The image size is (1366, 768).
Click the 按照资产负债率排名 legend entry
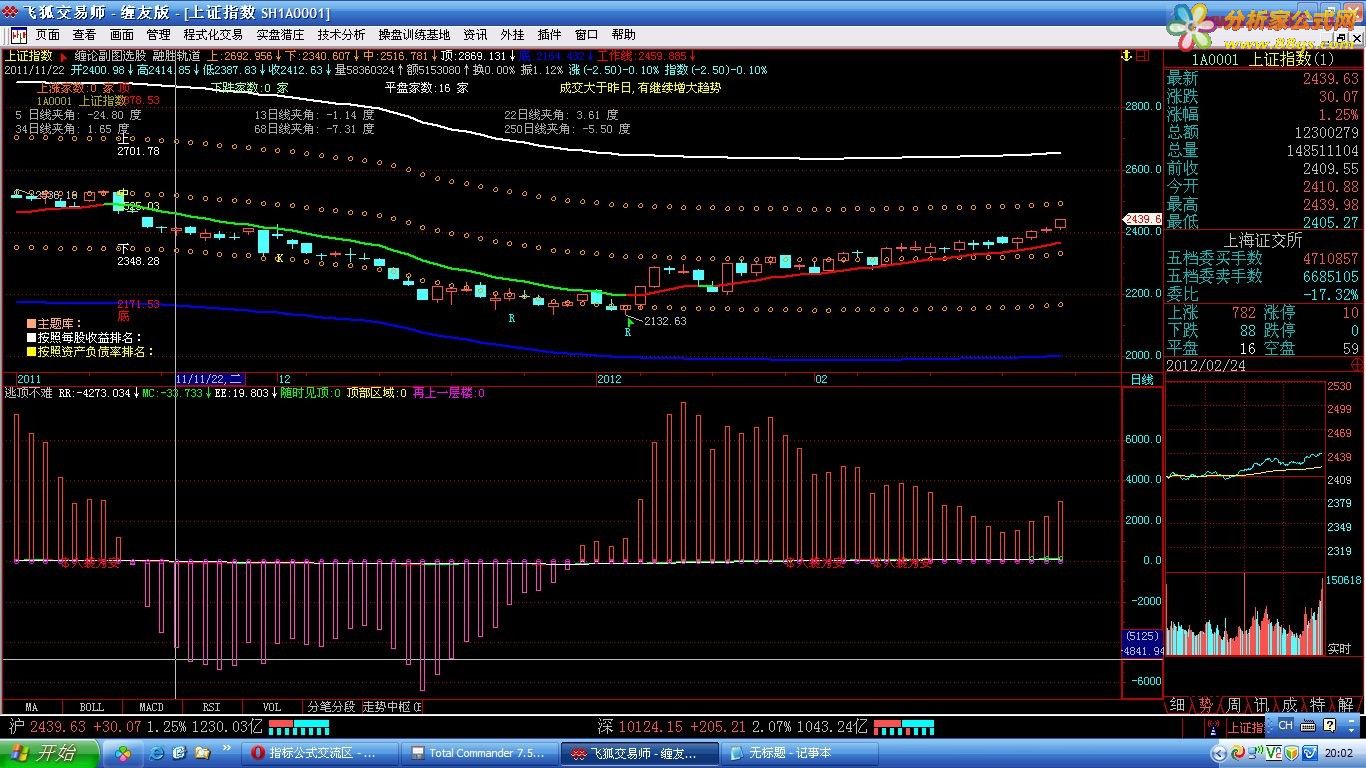[91, 352]
